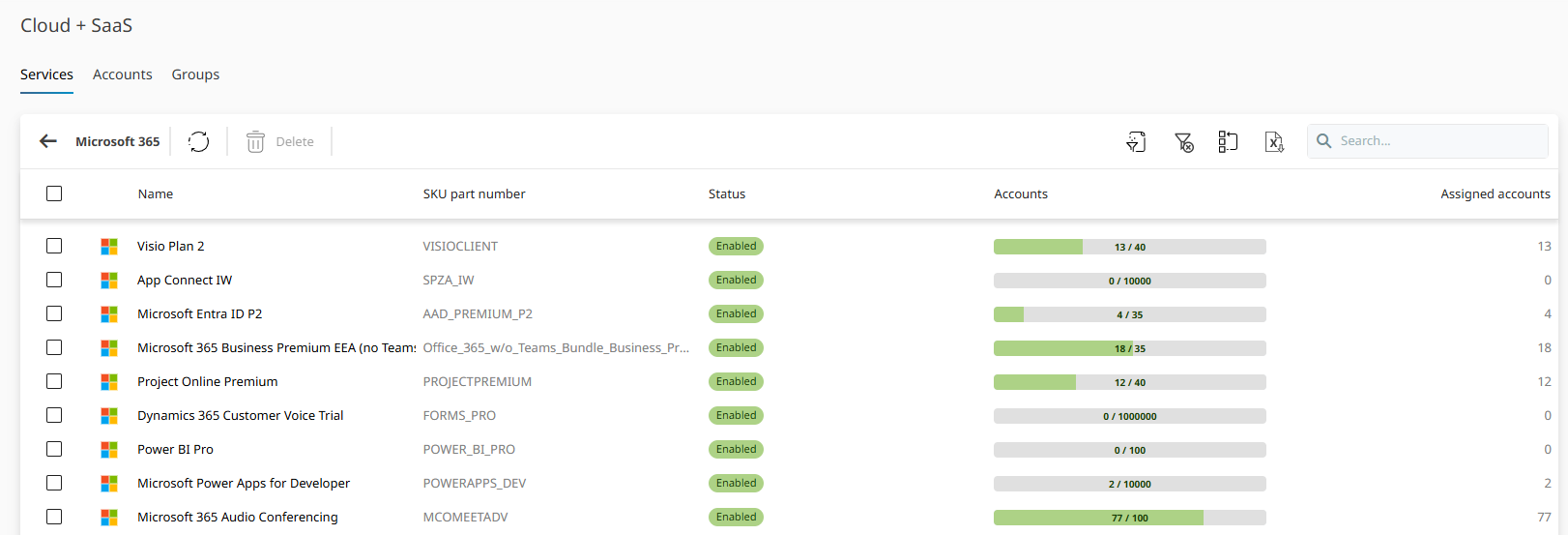Screen dimensions: 1568x535
Task: Check Microsoft 365 Audio Conferencing checkbox
Action: point(54,517)
